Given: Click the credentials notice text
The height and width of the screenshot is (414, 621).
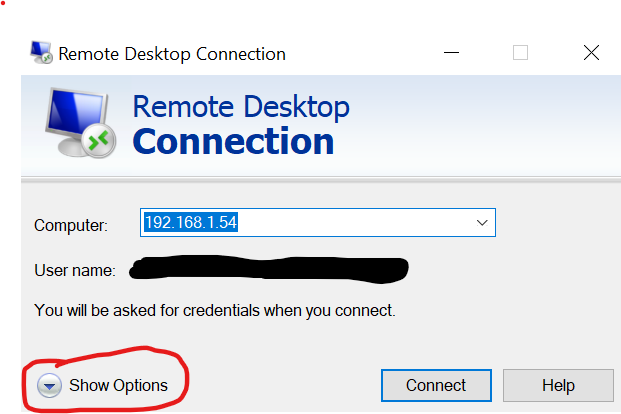Looking at the screenshot, I should pyautogui.click(x=215, y=311).
